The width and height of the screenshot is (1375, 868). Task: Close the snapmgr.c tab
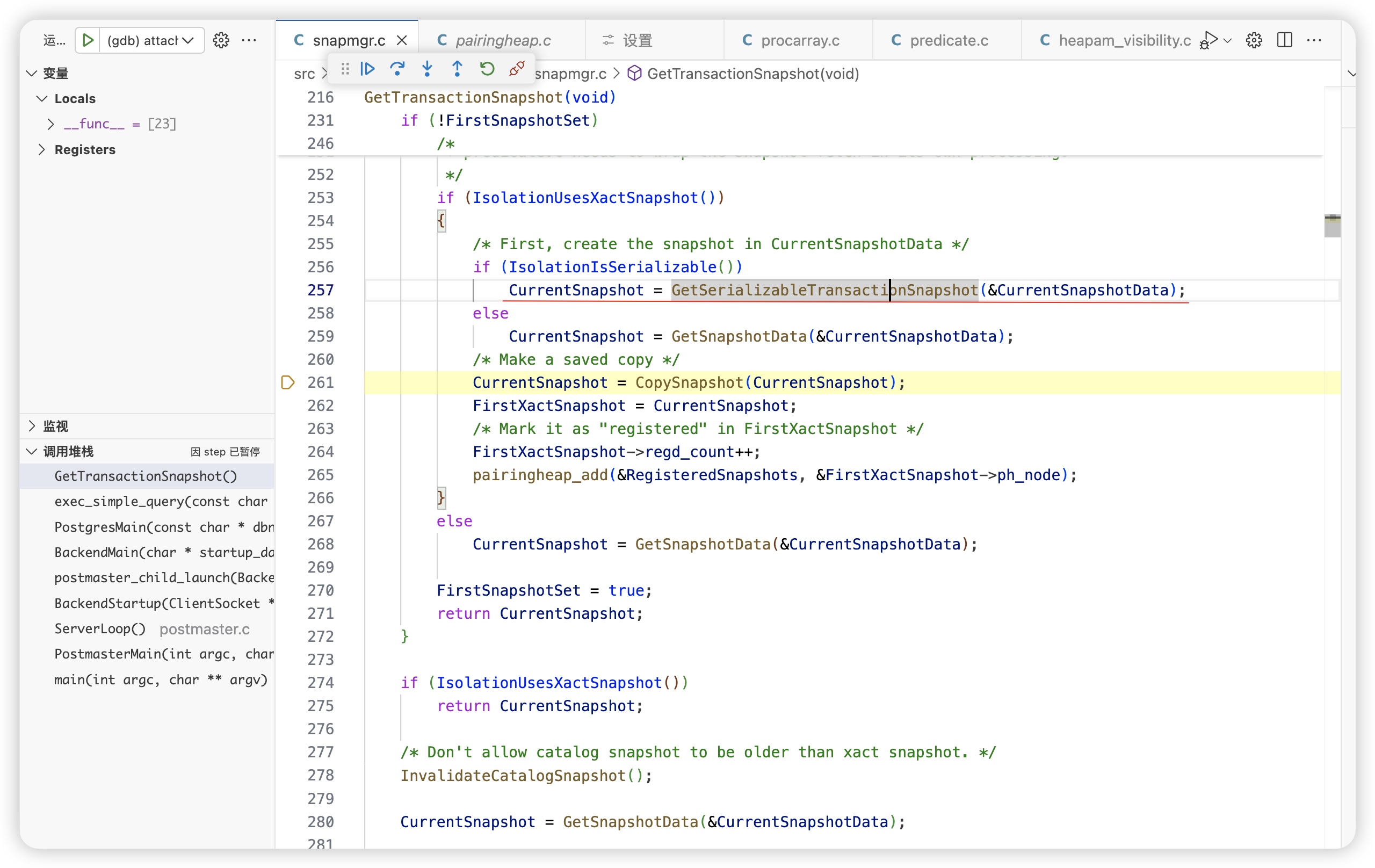point(402,40)
